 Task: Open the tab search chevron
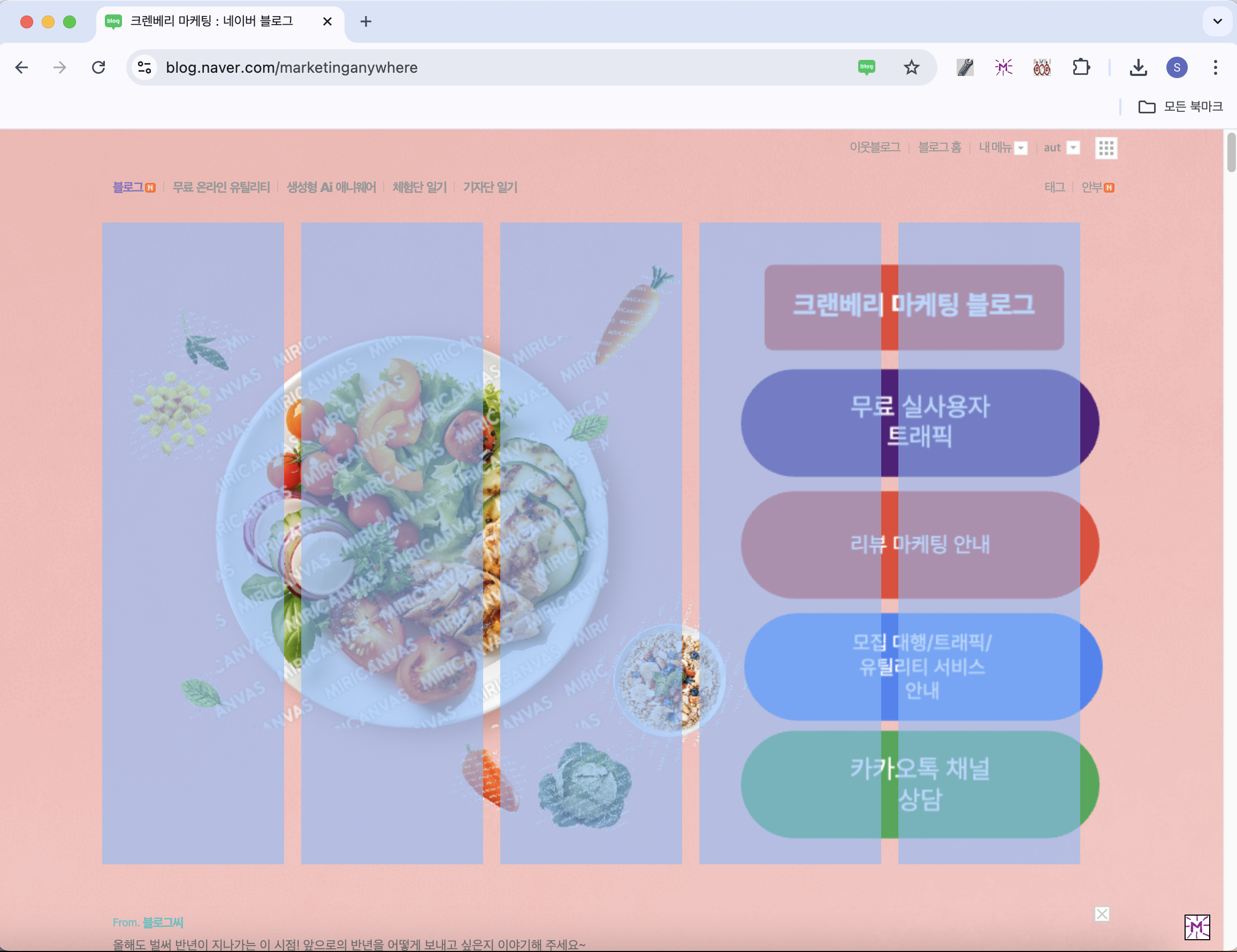point(1217,21)
